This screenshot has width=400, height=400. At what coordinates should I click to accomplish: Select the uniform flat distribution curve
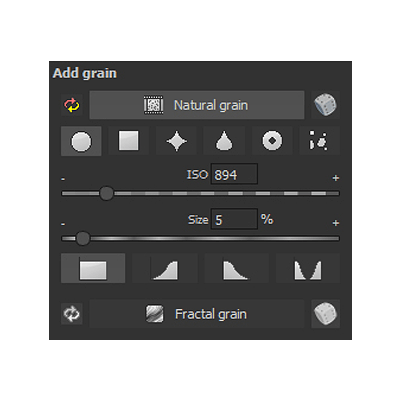tap(93, 268)
